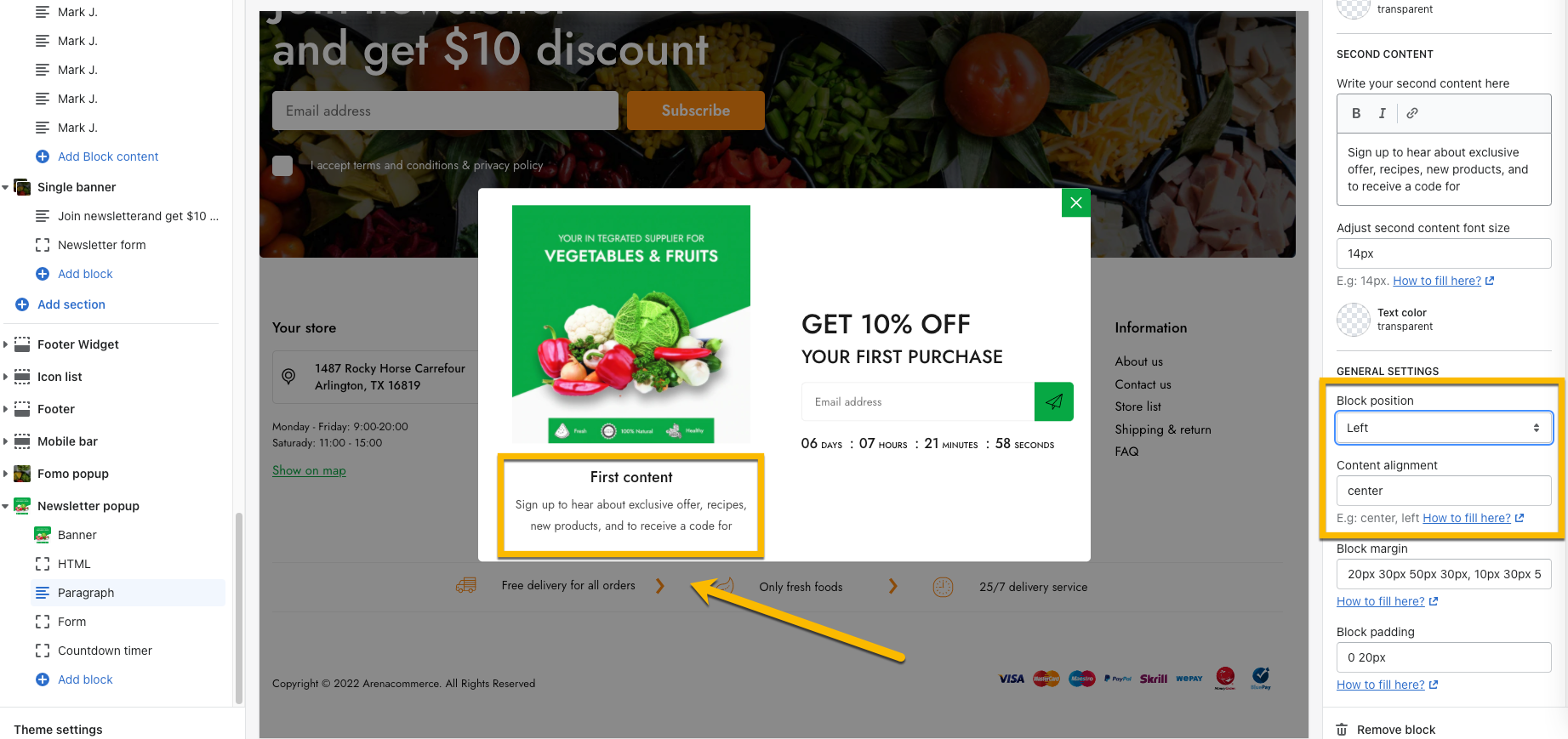Click the plus icon beside Add section

pyautogui.click(x=22, y=304)
